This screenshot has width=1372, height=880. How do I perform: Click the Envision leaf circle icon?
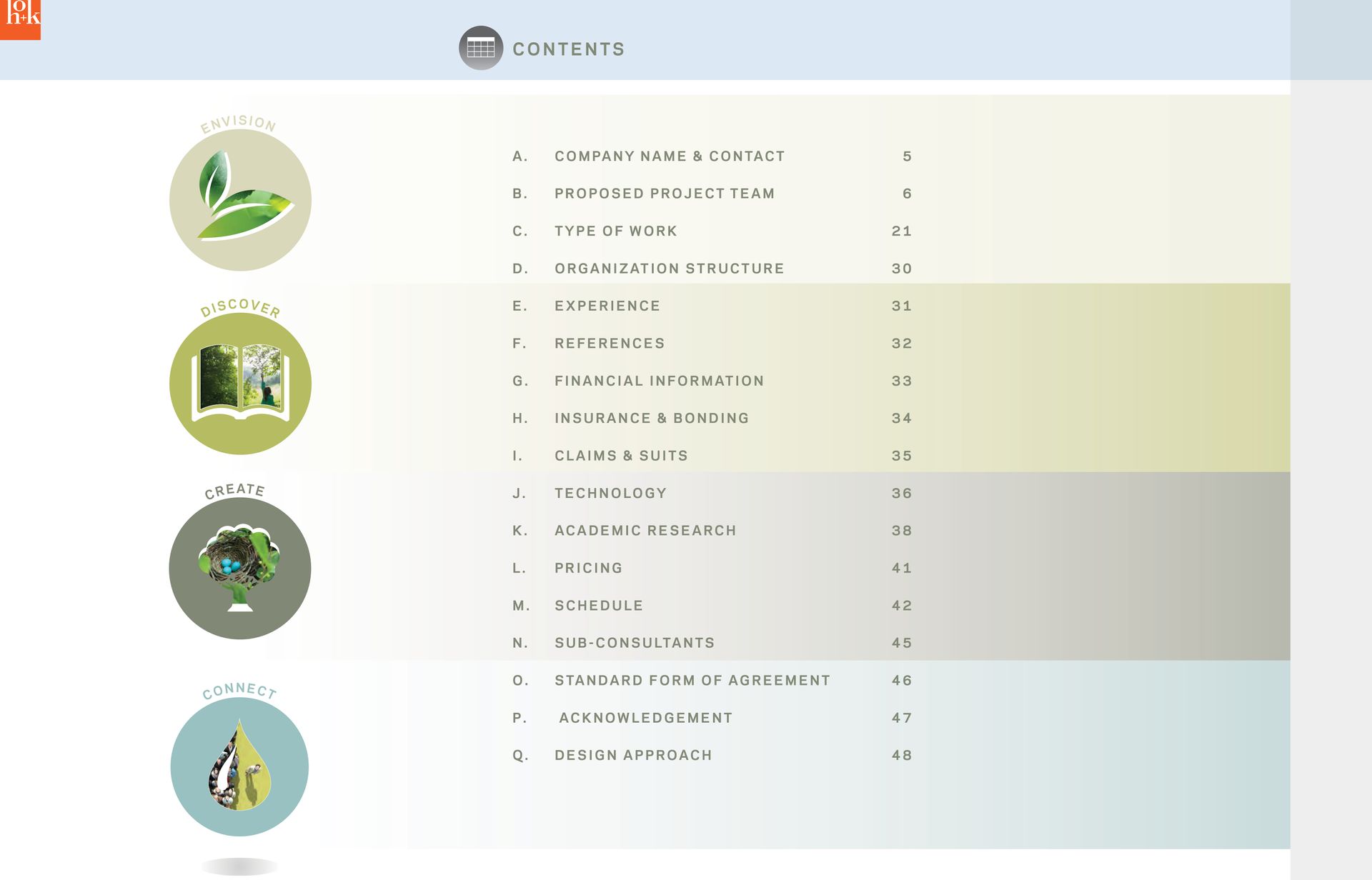pos(240,200)
